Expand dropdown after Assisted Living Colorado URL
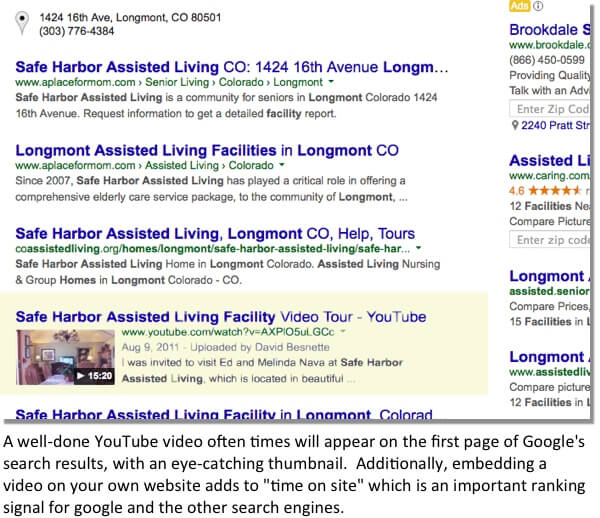Viewport: 600px width, 518px height. click(x=282, y=165)
